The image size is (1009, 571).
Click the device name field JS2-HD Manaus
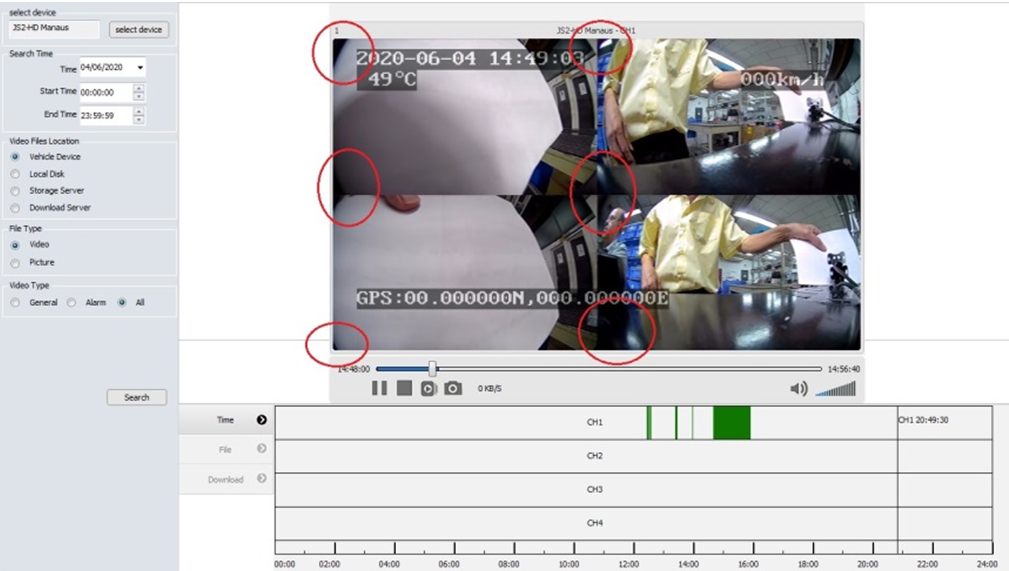(x=55, y=28)
